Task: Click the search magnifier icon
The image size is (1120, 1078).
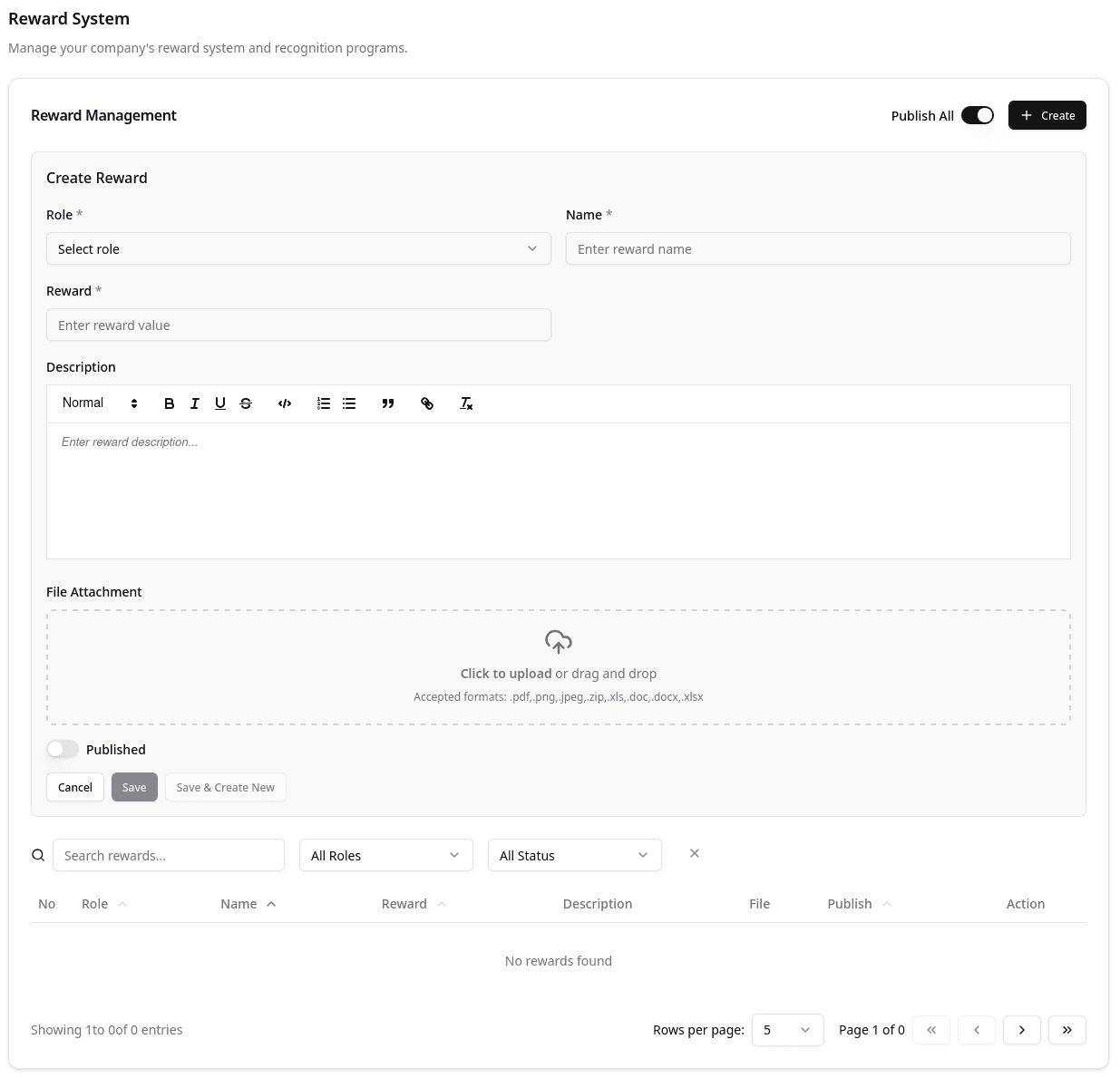Action: [38, 855]
